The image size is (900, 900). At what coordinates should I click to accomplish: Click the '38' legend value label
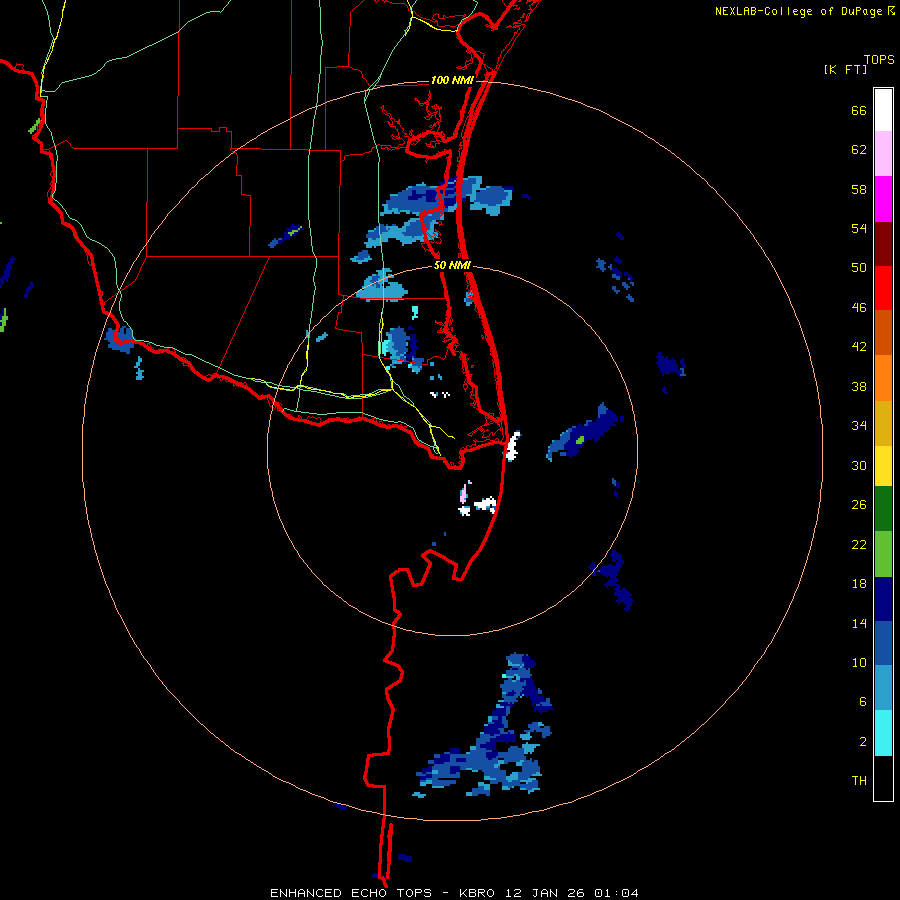(859, 386)
